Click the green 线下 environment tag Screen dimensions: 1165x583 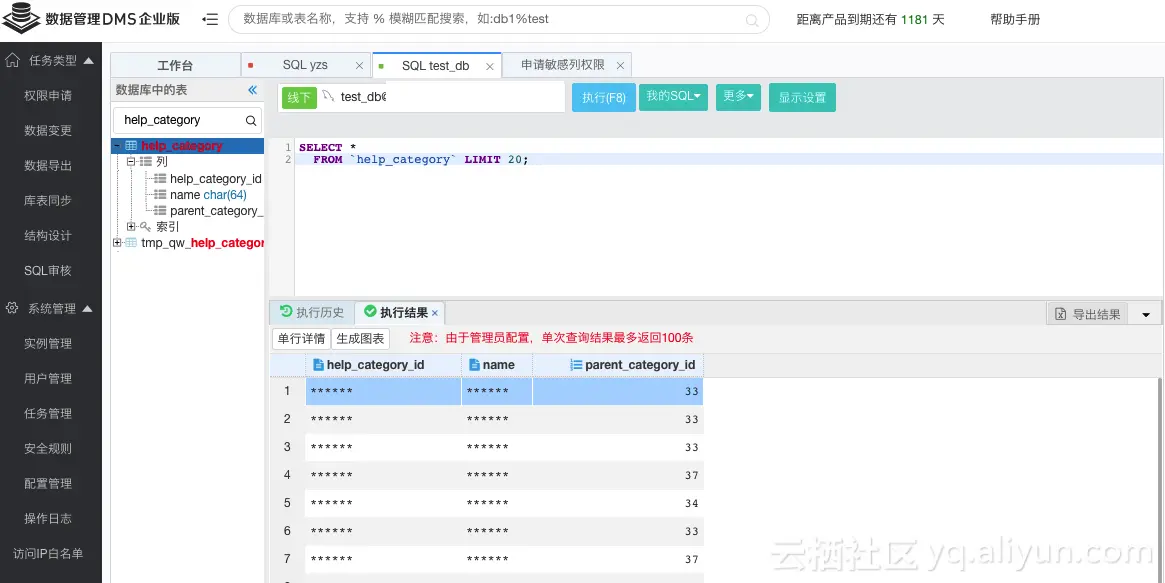(299, 98)
